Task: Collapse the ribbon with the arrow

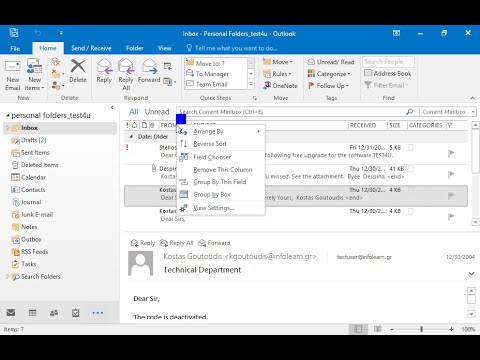Action: click(472, 98)
